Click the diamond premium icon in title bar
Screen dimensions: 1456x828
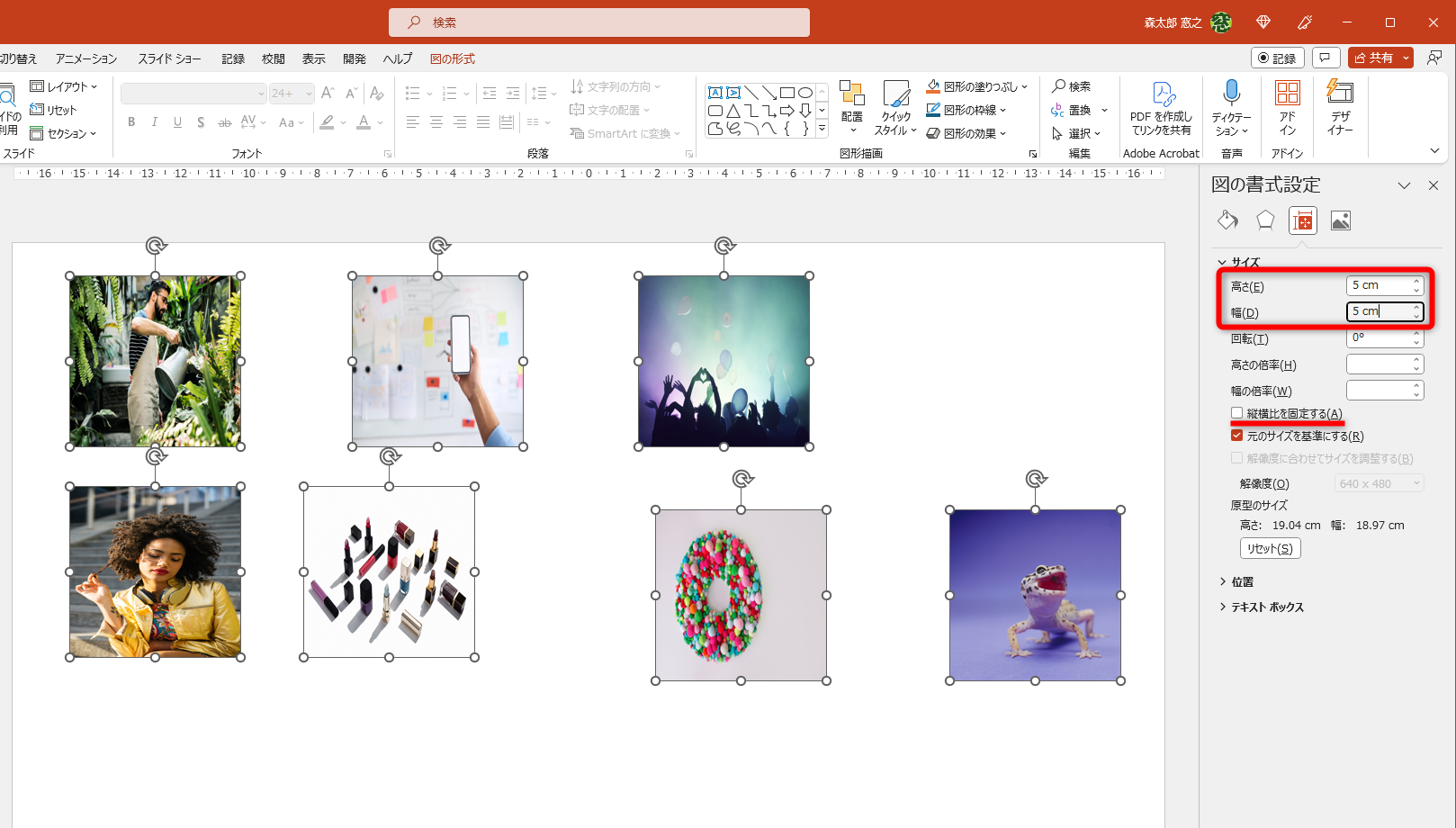pyautogui.click(x=1263, y=22)
